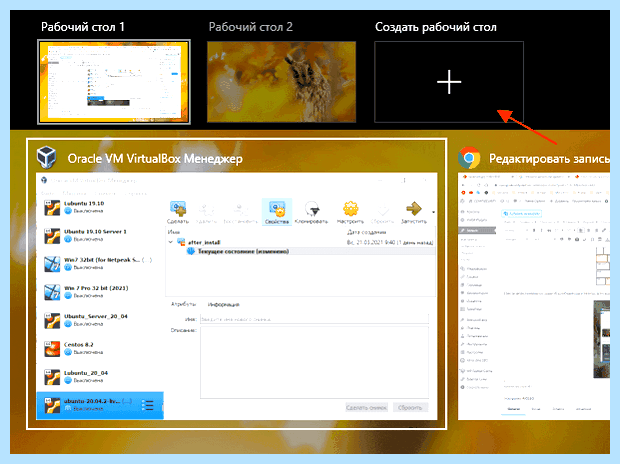
Task: Click the Сделать снимок button
Action: [x=366, y=407]
